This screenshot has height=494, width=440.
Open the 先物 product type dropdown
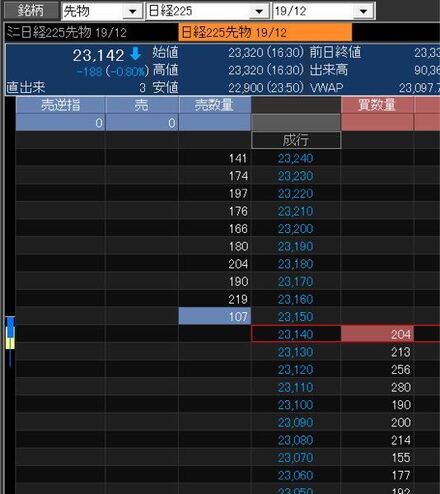click(133, 11)
